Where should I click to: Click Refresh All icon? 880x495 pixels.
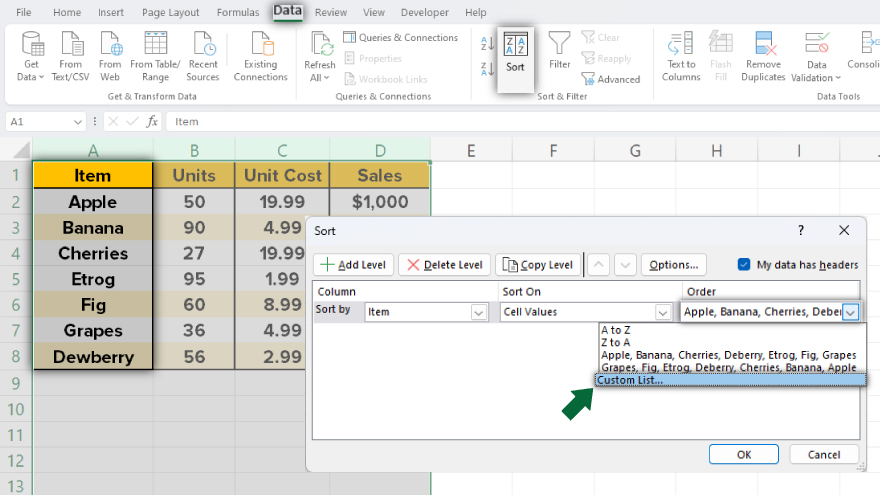point(322,44)
